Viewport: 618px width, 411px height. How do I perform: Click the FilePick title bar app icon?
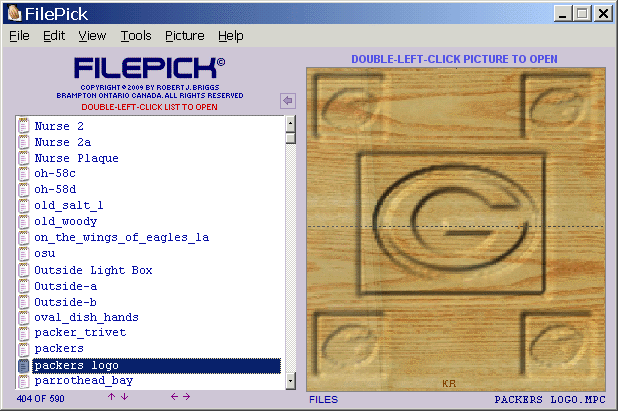pyautogui.click(x=14, y=13)
